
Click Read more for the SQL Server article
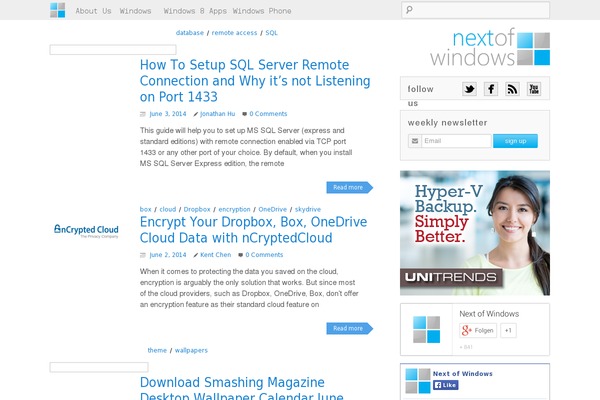tap(349, 187)
